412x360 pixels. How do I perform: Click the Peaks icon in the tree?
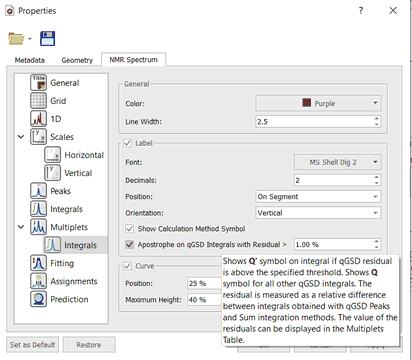[x=39, y=191]
